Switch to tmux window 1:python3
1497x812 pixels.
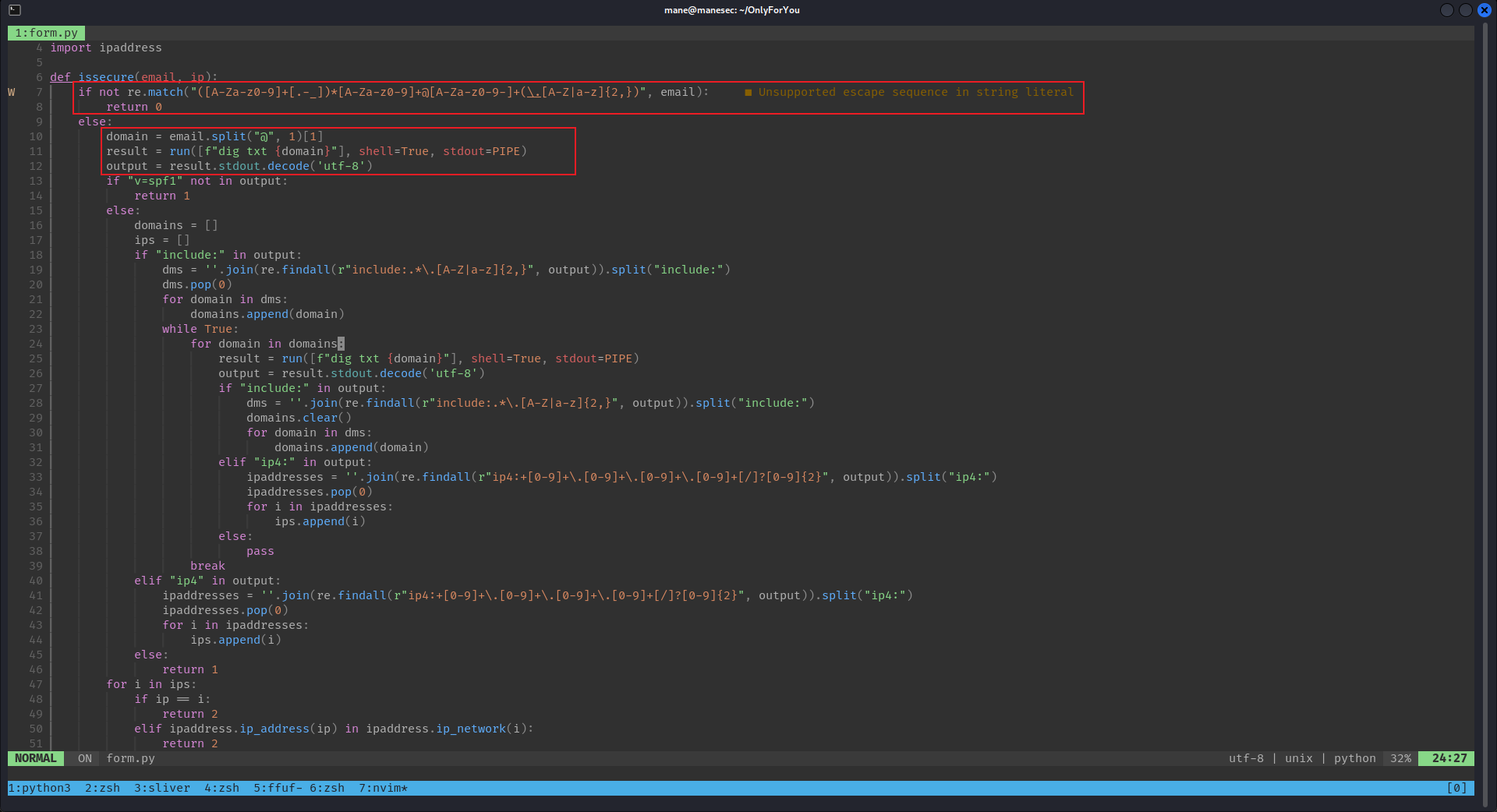click(x=39, y=788)
